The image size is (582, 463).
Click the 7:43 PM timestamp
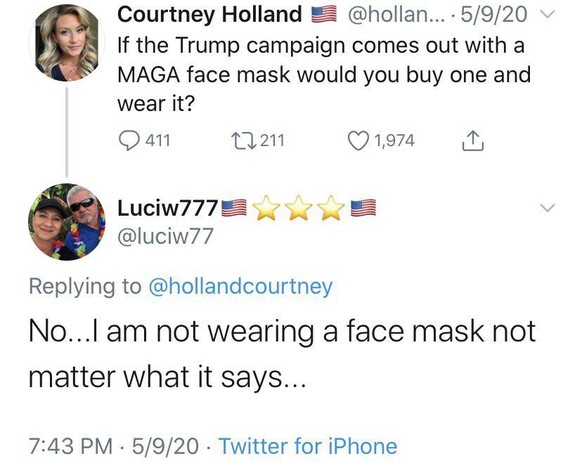click(x=71, y=446)
